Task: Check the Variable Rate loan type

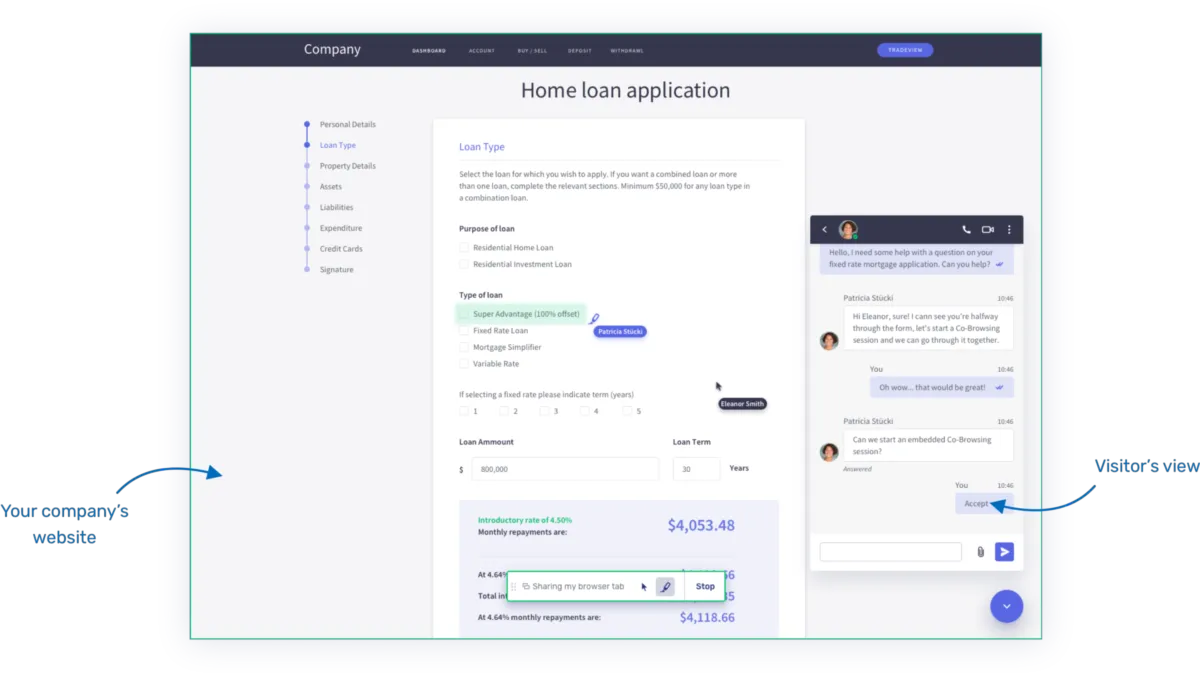Action: (463, 363)
